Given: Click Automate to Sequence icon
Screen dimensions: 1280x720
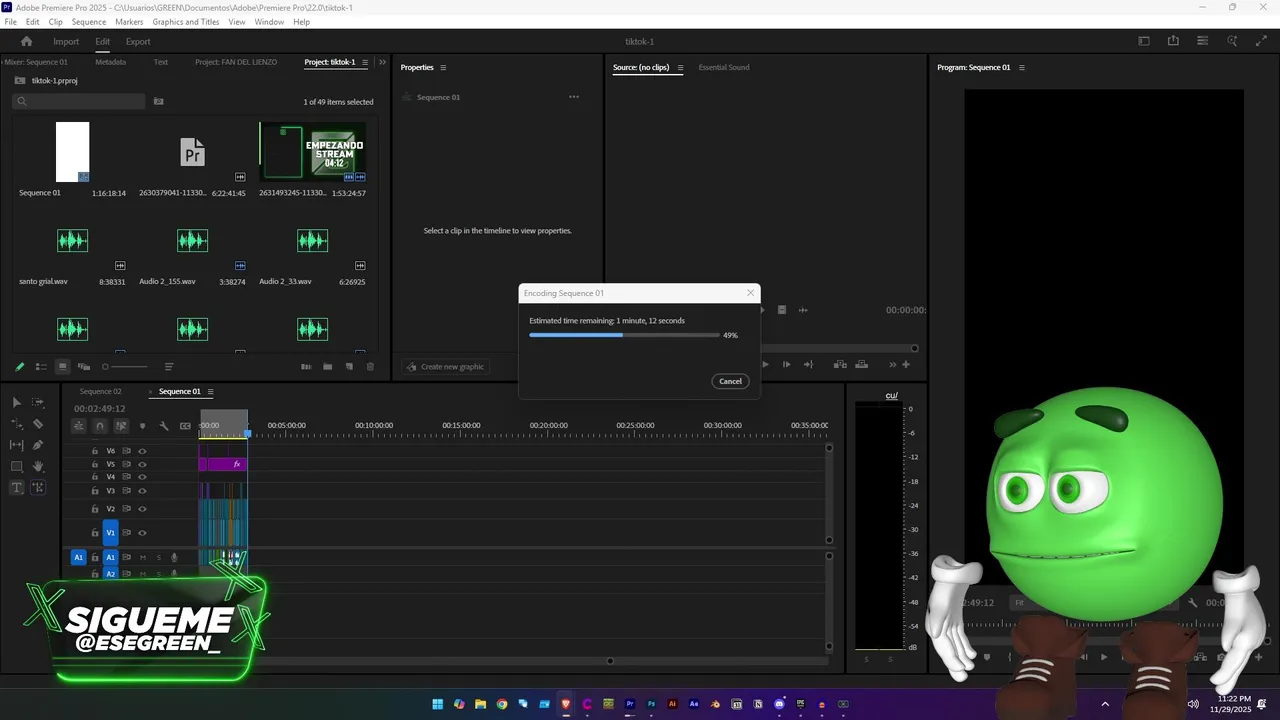Looking at the screenshot, I should click(306, 367).
